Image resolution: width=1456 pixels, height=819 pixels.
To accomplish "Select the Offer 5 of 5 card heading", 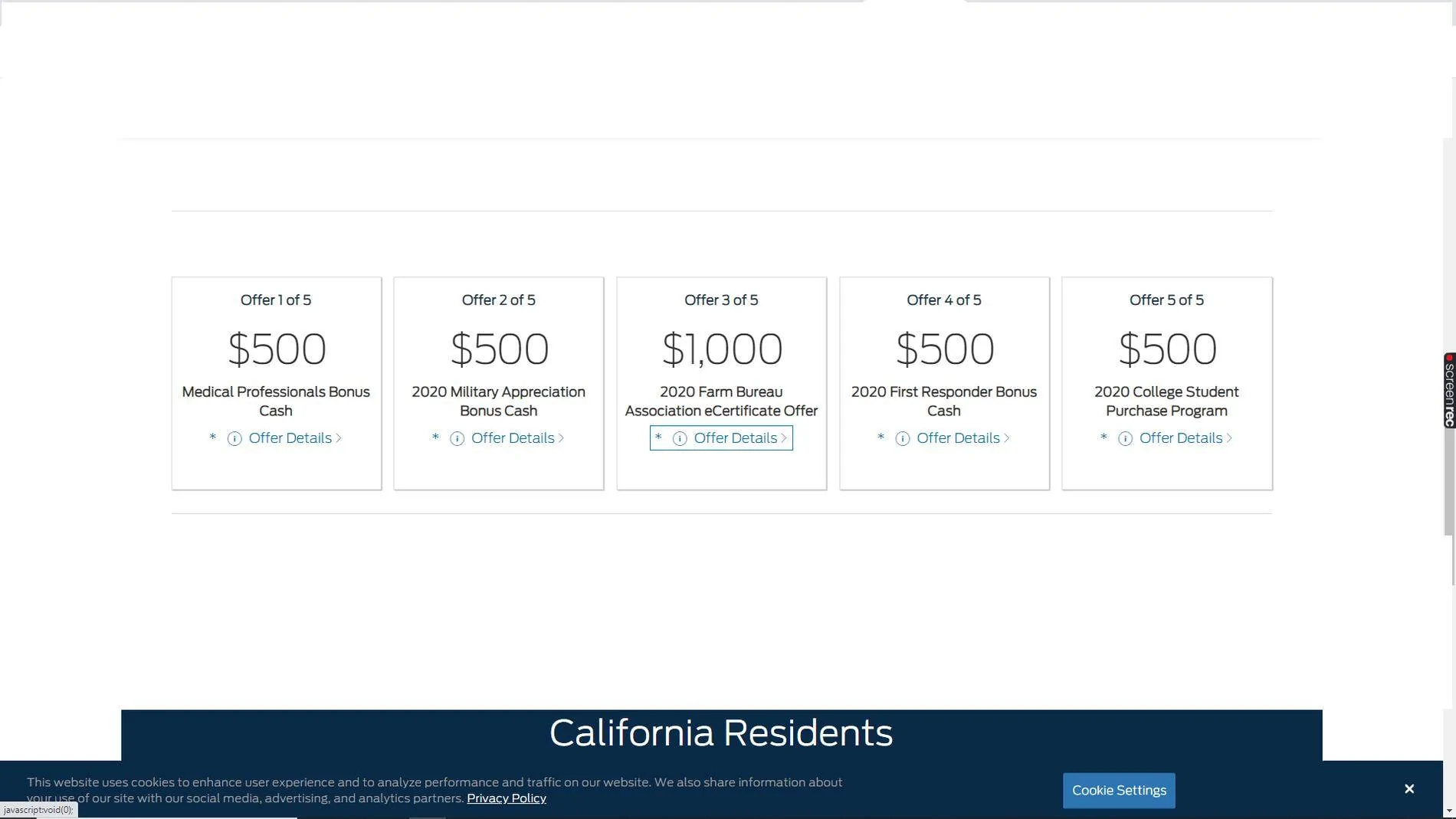I will point(1166,300).
